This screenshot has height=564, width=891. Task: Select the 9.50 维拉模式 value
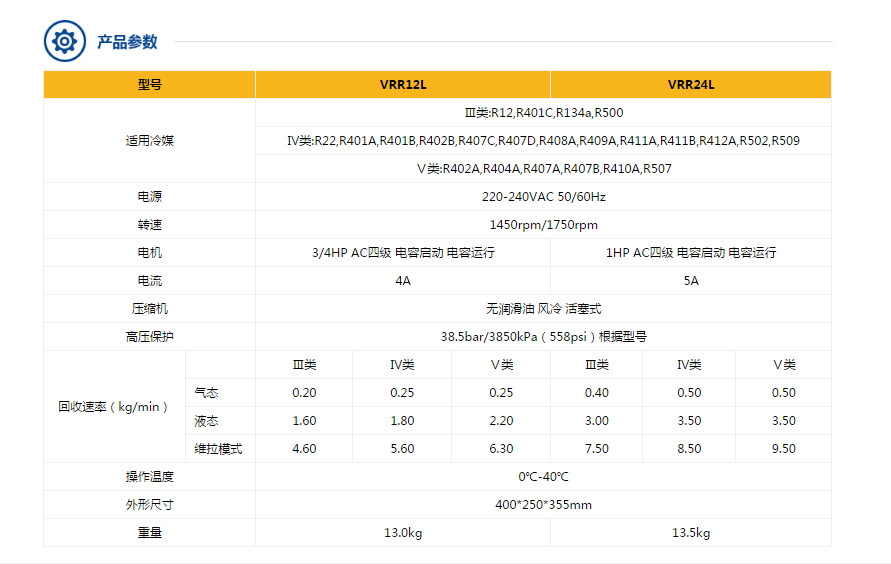click(784, 449)
